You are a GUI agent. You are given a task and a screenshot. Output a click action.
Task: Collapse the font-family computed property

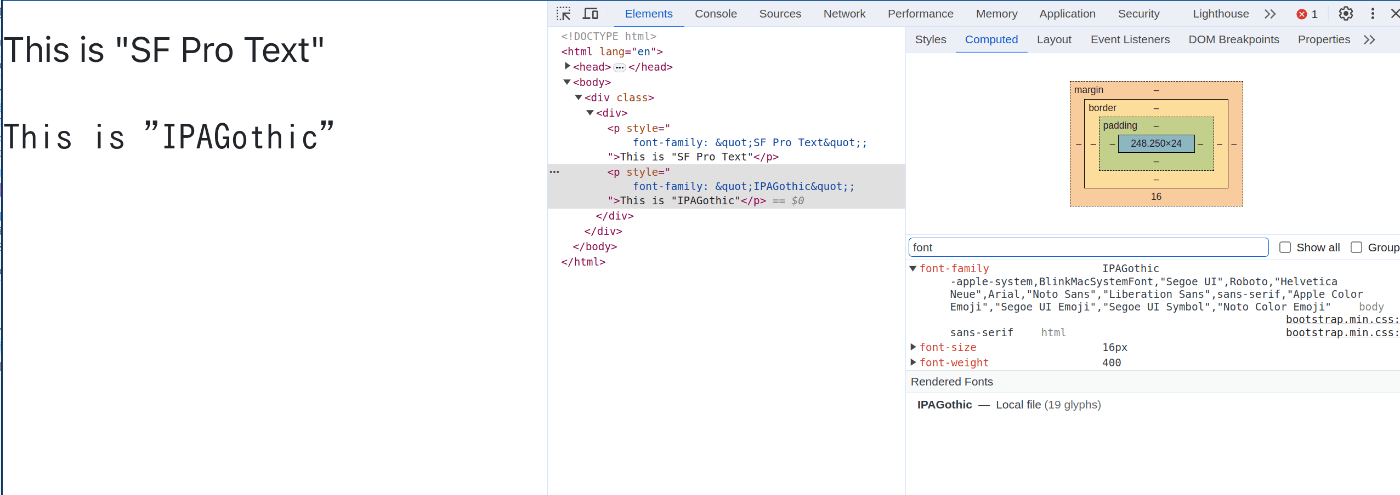[x=913, y=268]
